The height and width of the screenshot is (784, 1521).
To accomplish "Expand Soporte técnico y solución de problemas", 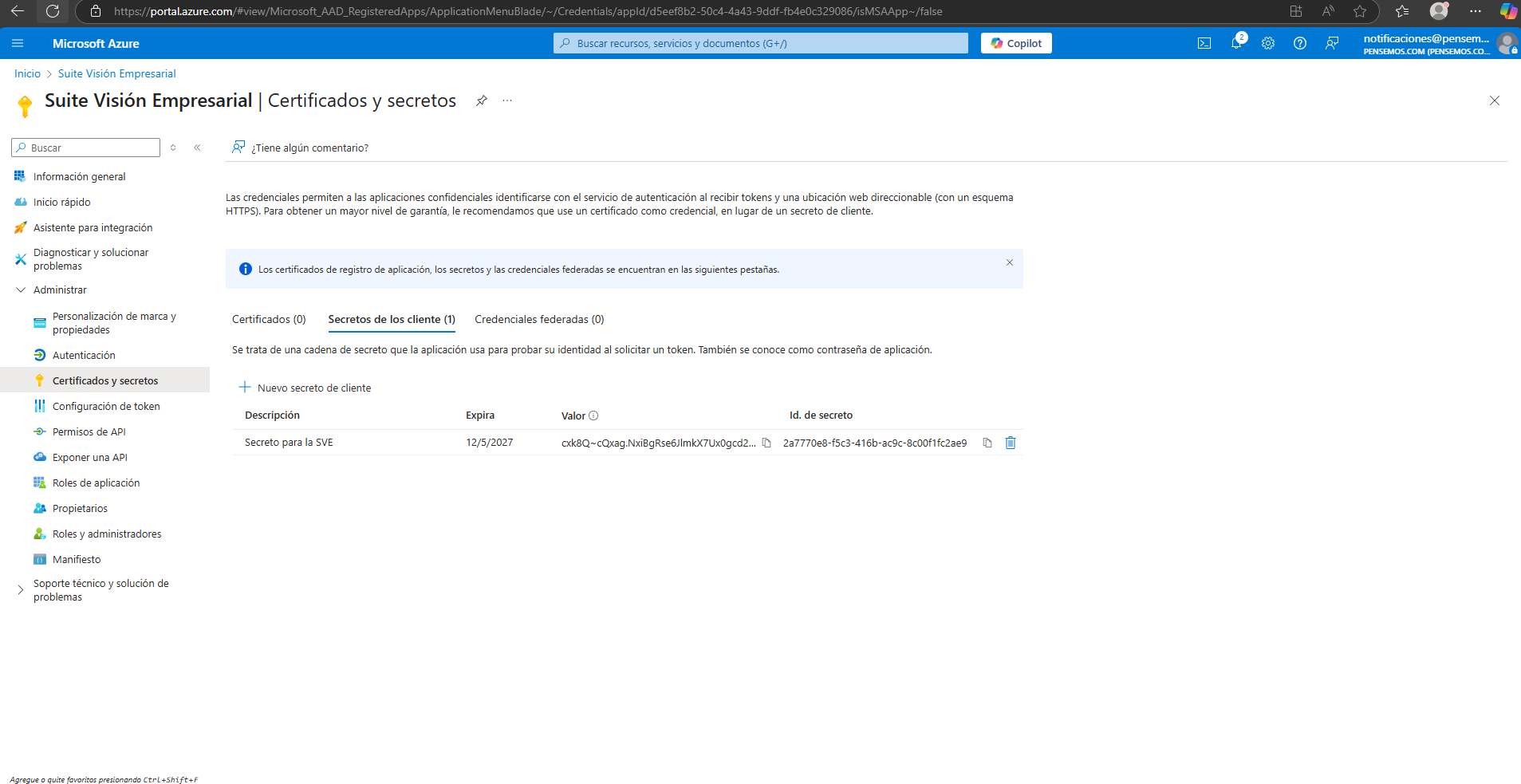I will [x=21, y=590].
